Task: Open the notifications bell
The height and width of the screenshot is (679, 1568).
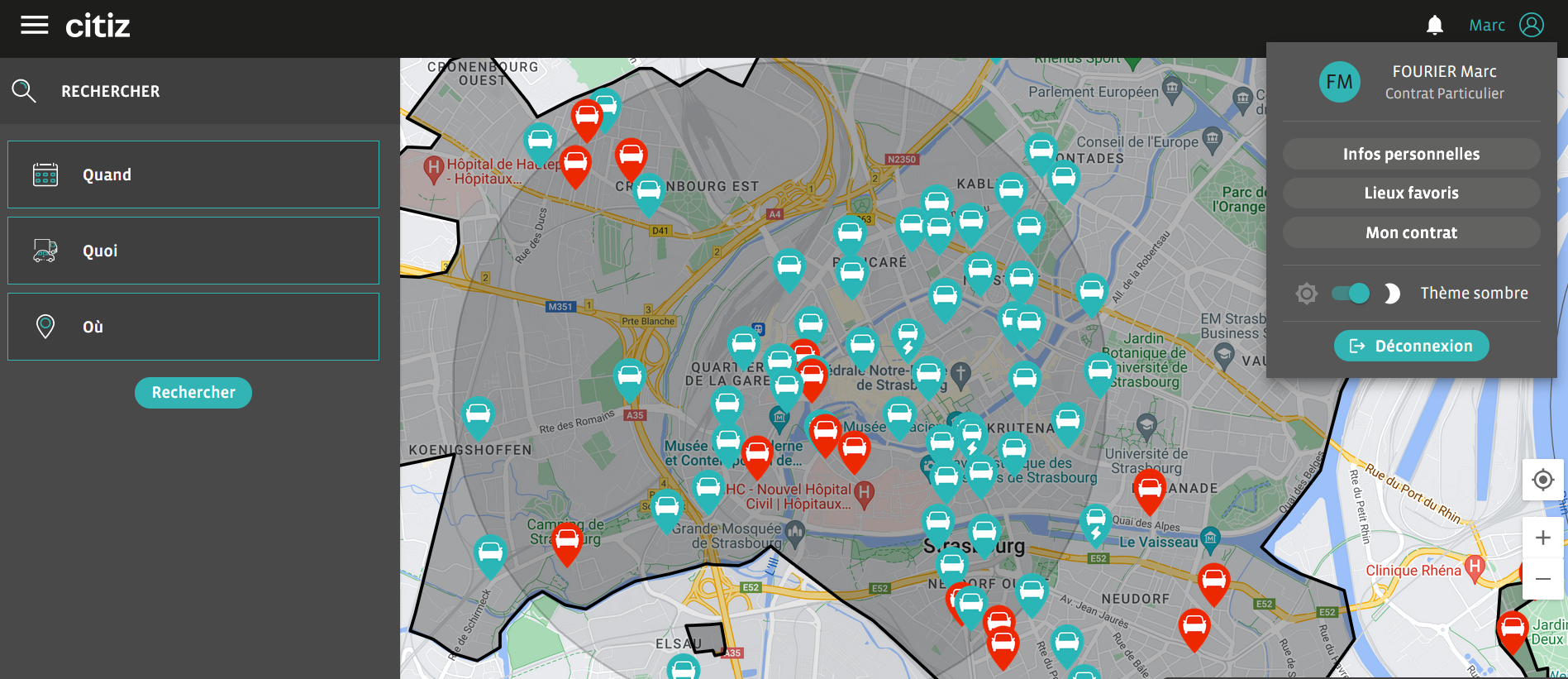Action: 1435,26
